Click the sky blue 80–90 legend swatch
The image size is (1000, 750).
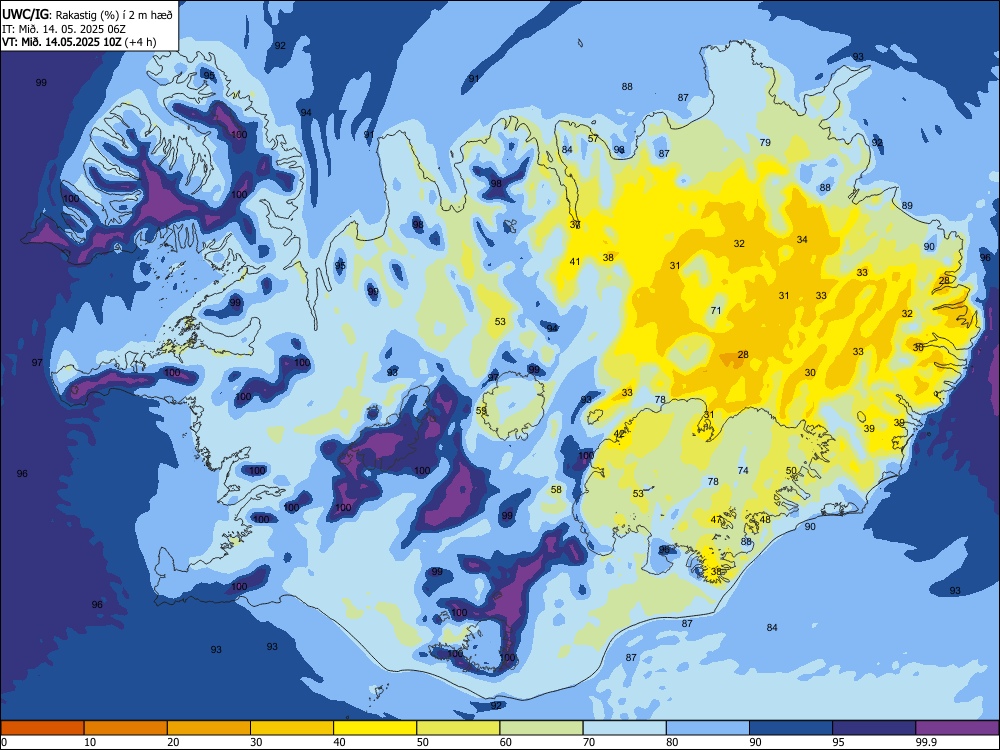pyautogui.click(x=708, y=728)
